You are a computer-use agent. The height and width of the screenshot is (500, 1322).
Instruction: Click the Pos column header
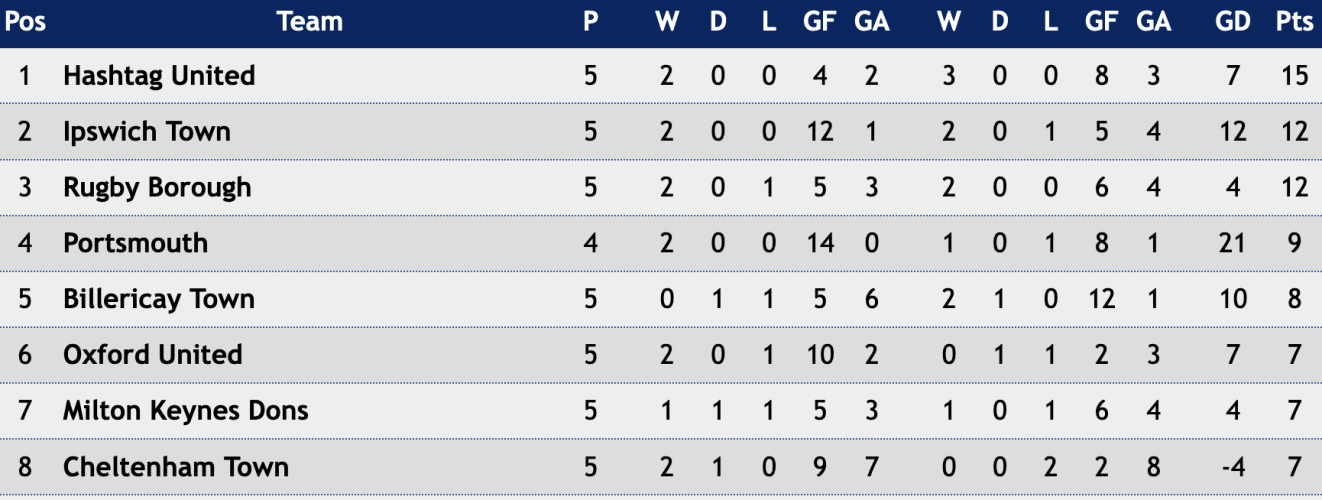(x=25, y=21)
